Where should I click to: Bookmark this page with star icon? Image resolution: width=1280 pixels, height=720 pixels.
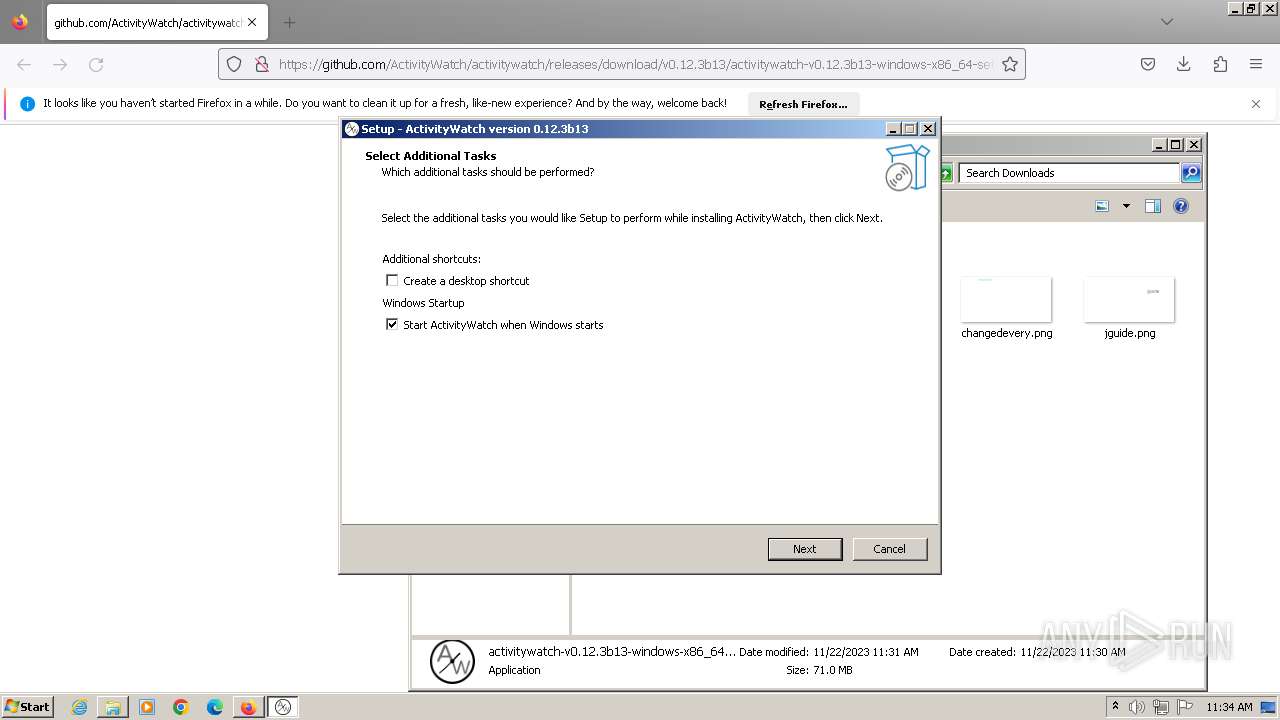1010,64
